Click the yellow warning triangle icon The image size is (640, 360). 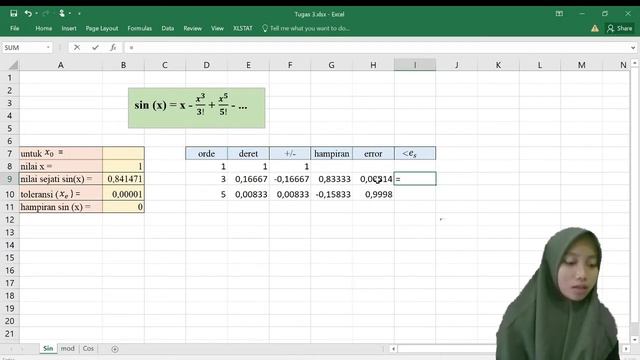pyautogui.click(x=595, y=28)
